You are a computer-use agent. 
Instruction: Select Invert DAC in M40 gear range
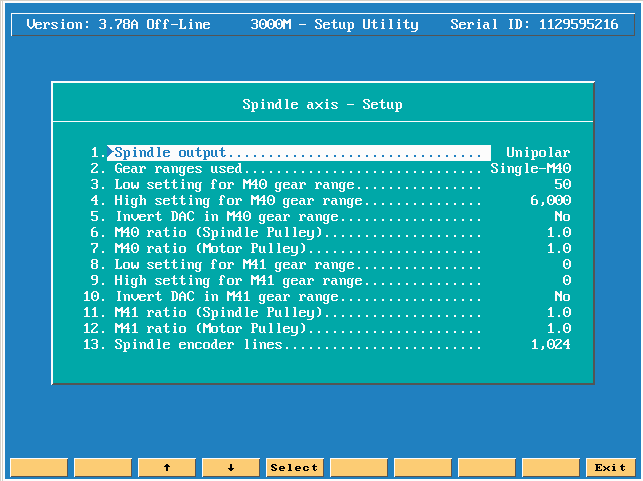(327, 217)
